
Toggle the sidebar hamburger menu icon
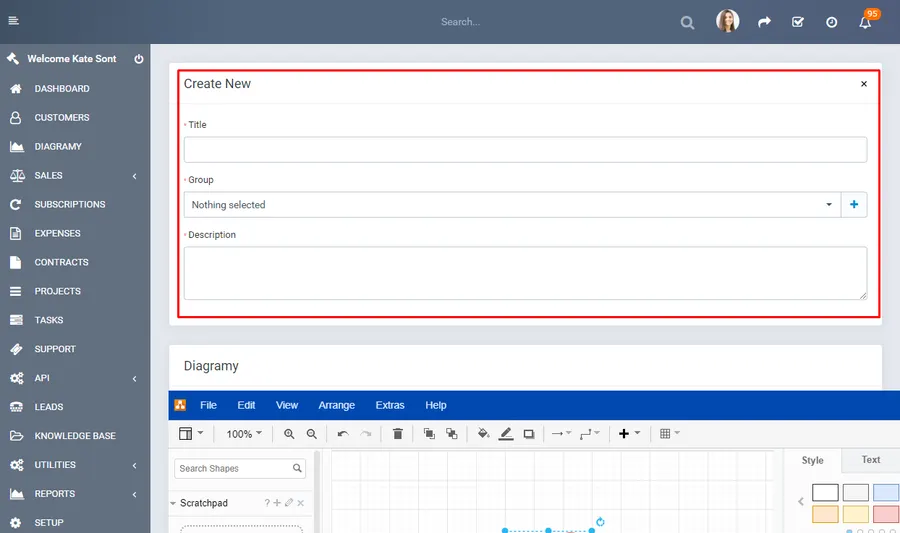point(14,21)
